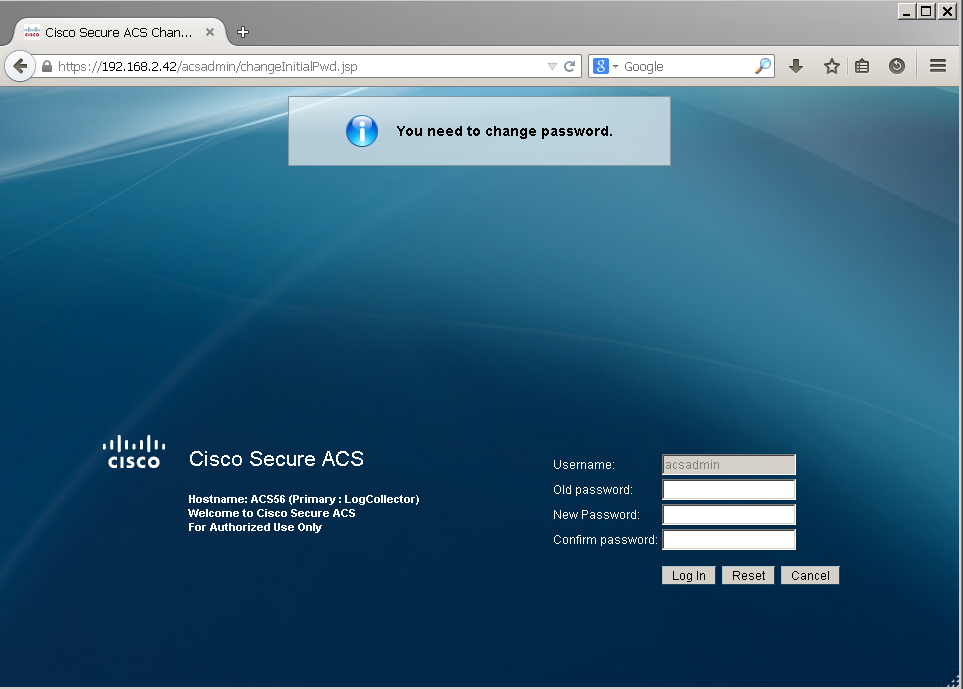Click the magnifier search icon
This screenshot has height=689, width=963.
762,66
